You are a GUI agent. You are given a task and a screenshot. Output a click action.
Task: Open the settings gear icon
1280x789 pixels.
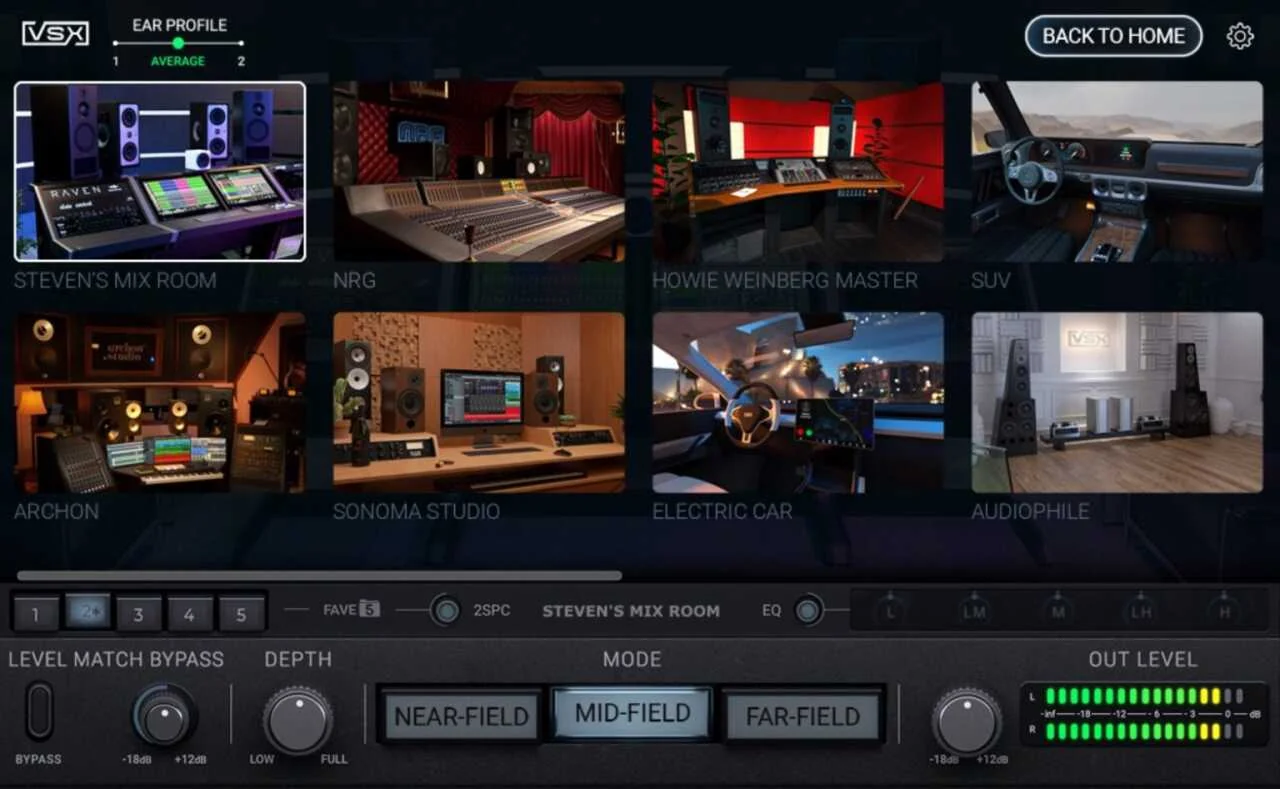[1240, 36]
